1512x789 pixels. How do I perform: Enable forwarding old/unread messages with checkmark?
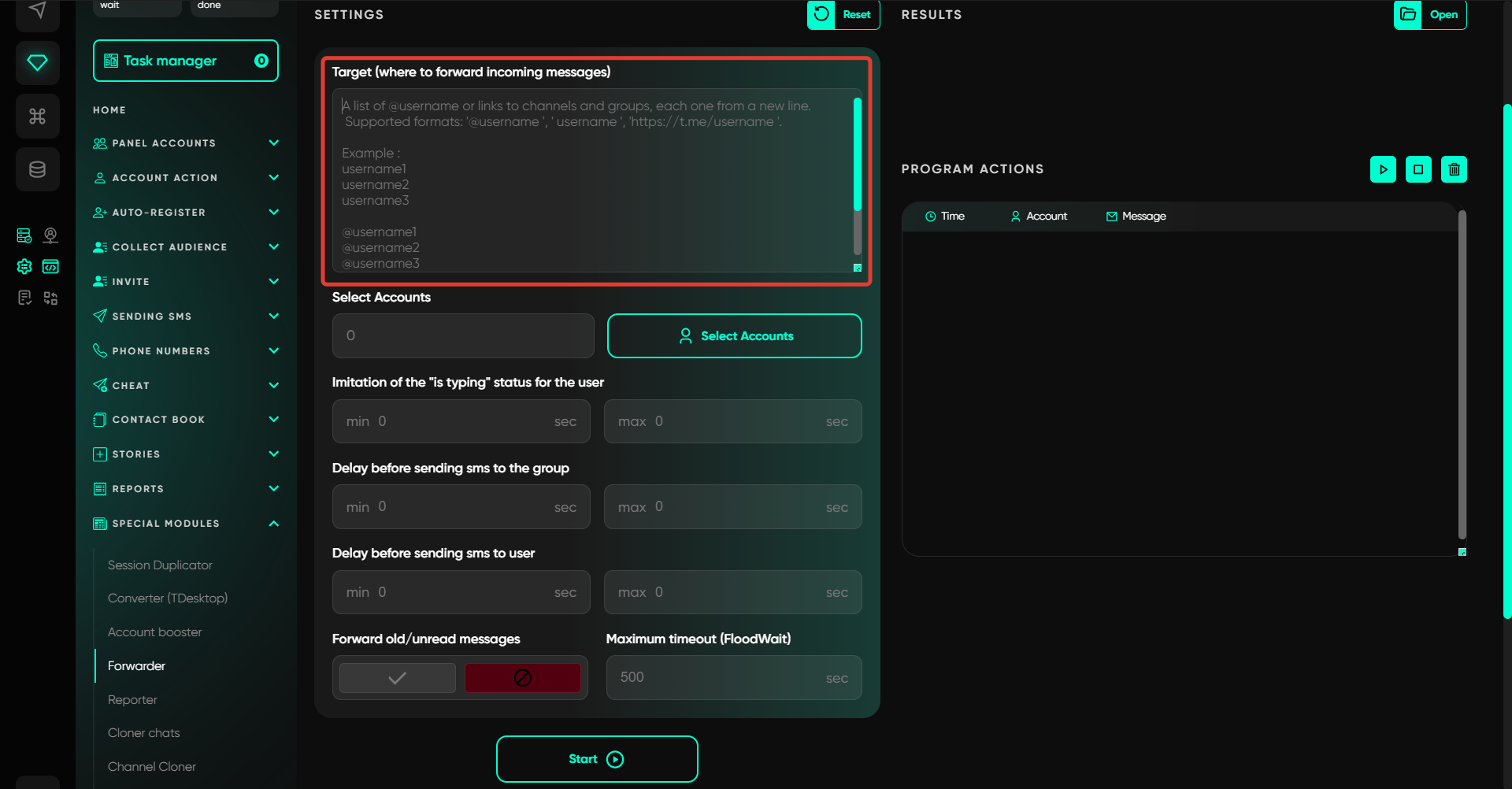coord(398,677)
